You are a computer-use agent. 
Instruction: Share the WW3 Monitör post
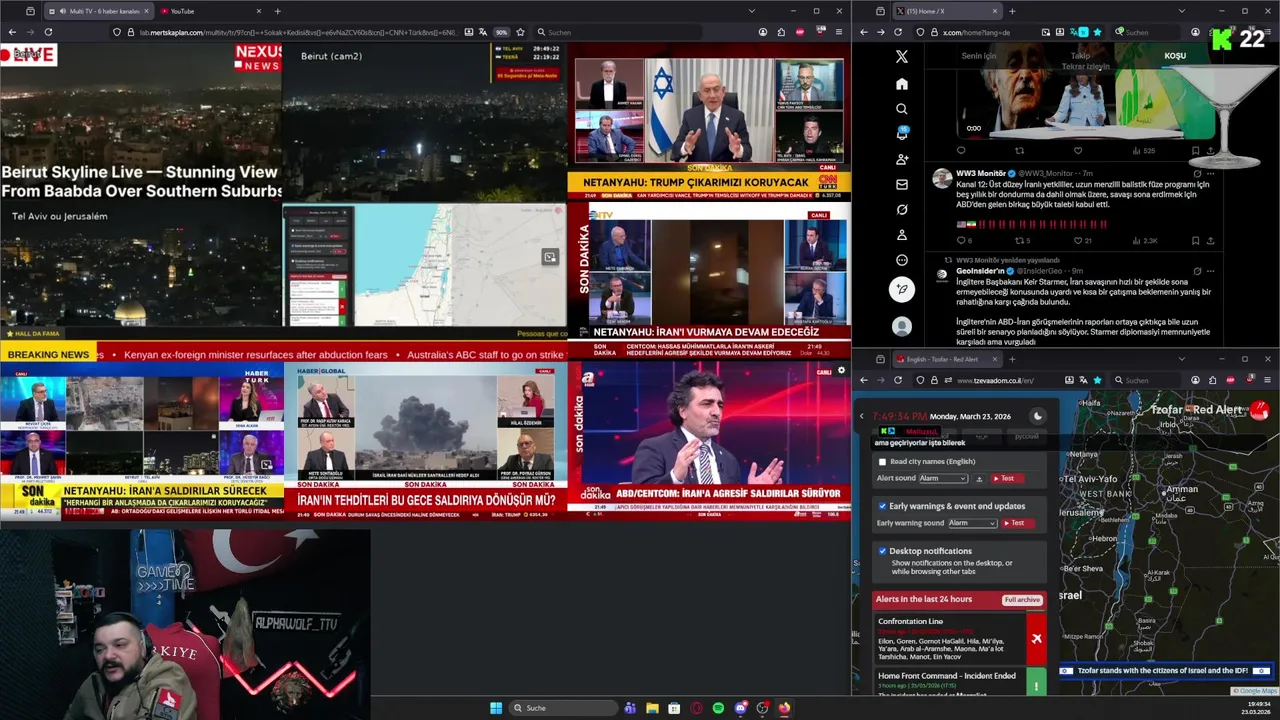[x=1210, y=240]
